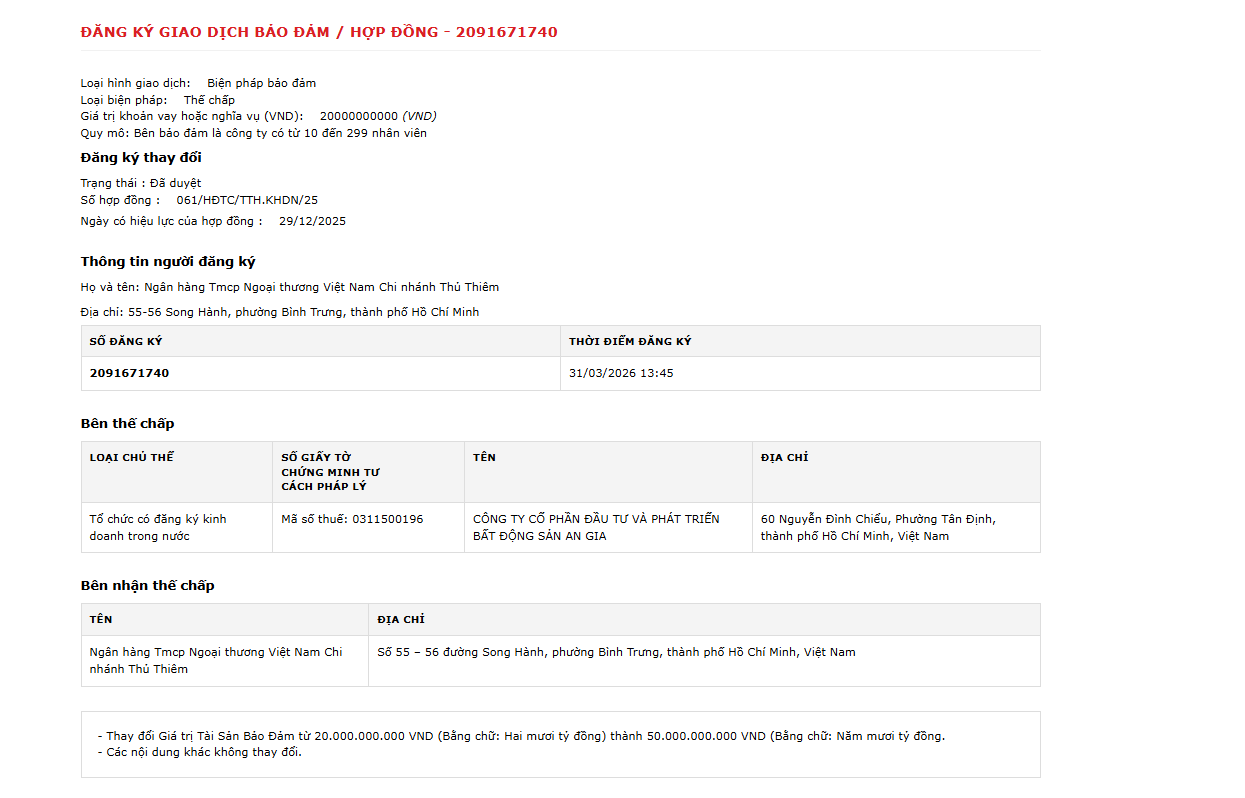Click the red page title ending 2091671740
The image size is (1245, 798).
[x=319, y=32]
